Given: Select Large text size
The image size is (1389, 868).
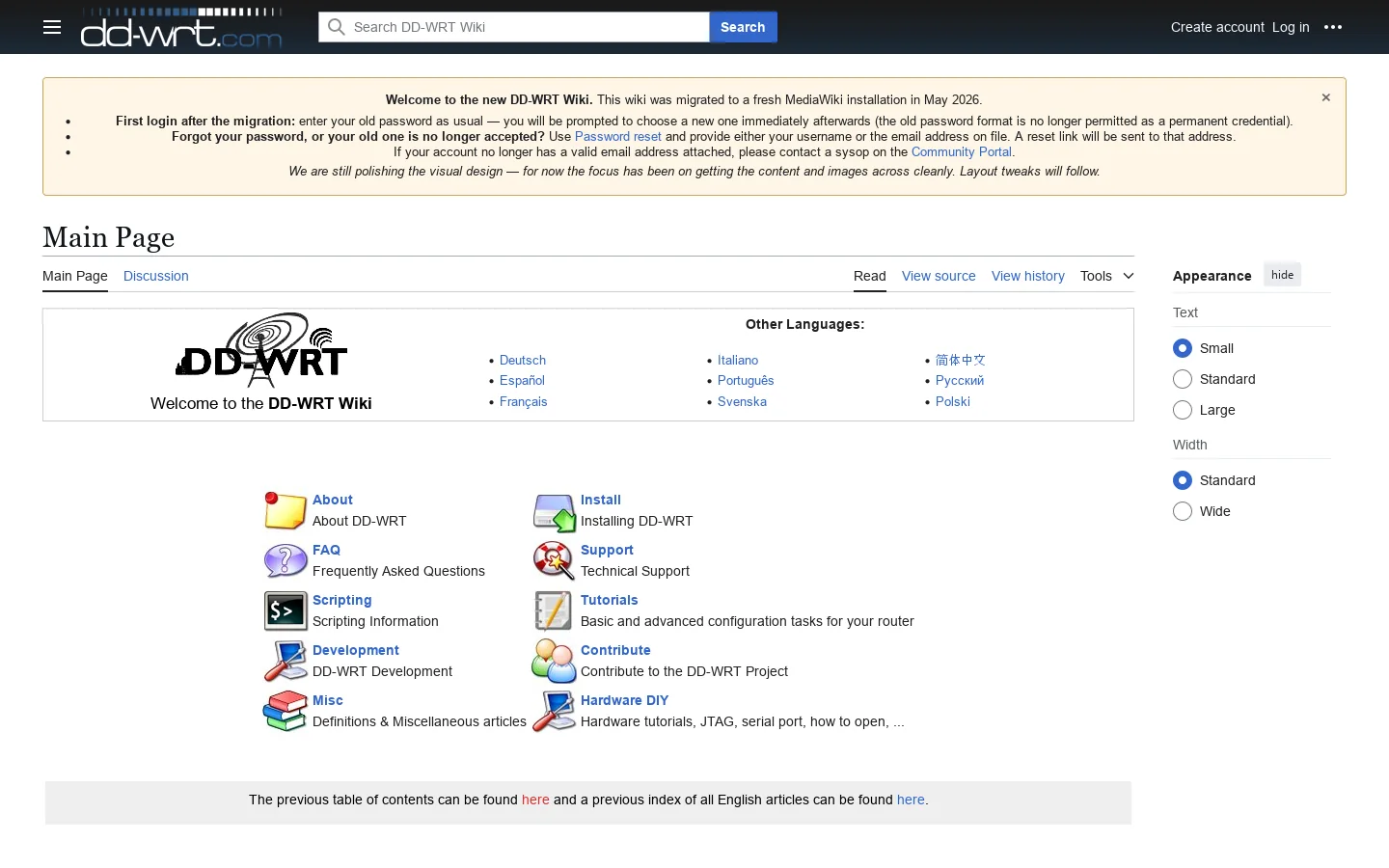Looking at the screenshot, I should (1183, 410).
